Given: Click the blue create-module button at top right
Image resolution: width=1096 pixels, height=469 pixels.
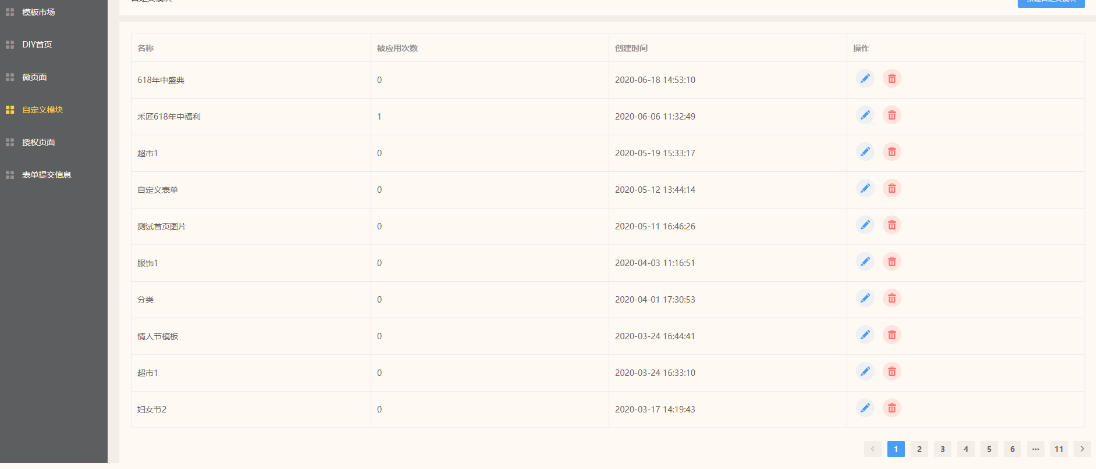Looking at the screenshot, I should coord(1050,3).
